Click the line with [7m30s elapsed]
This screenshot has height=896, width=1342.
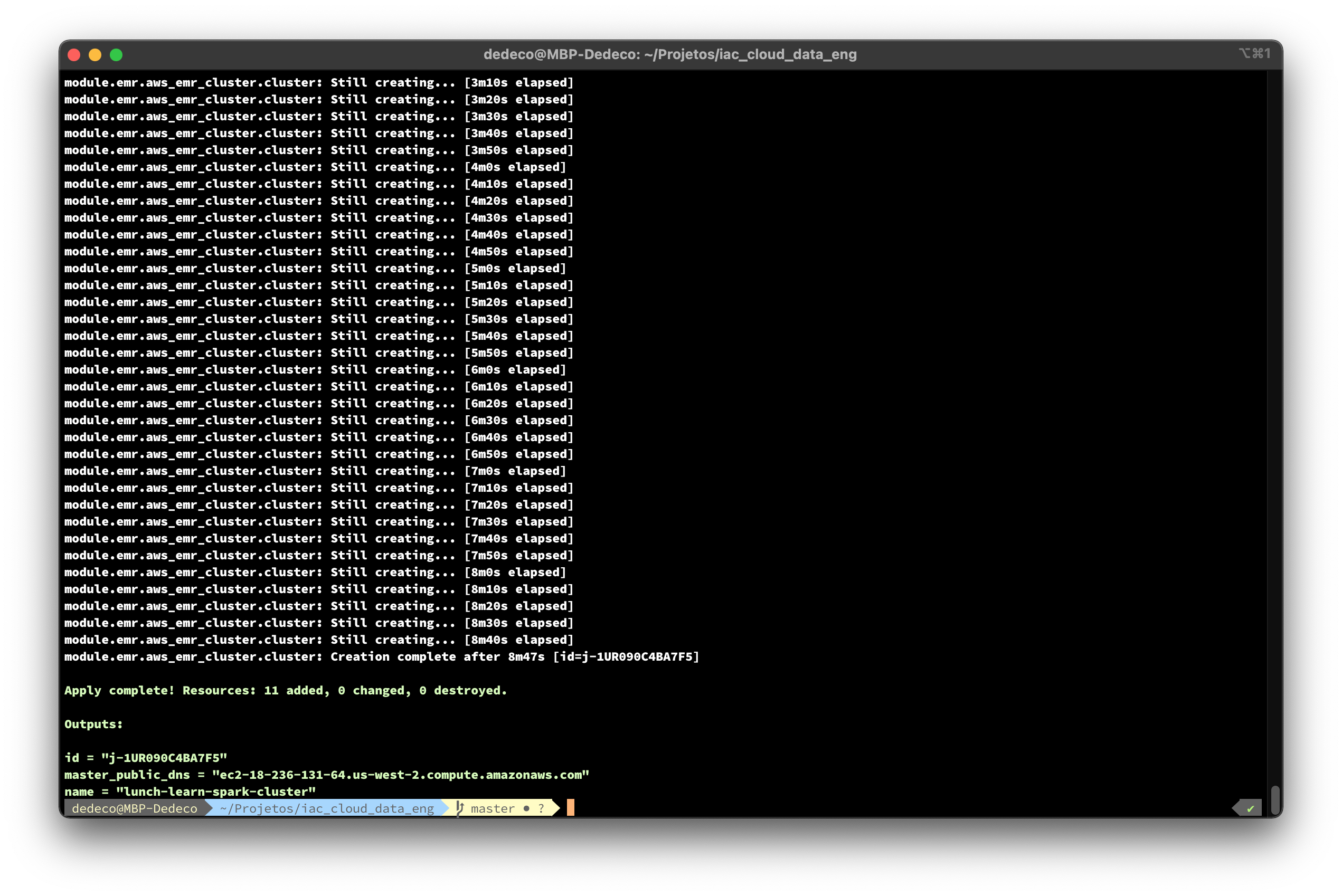coord(319,522)
